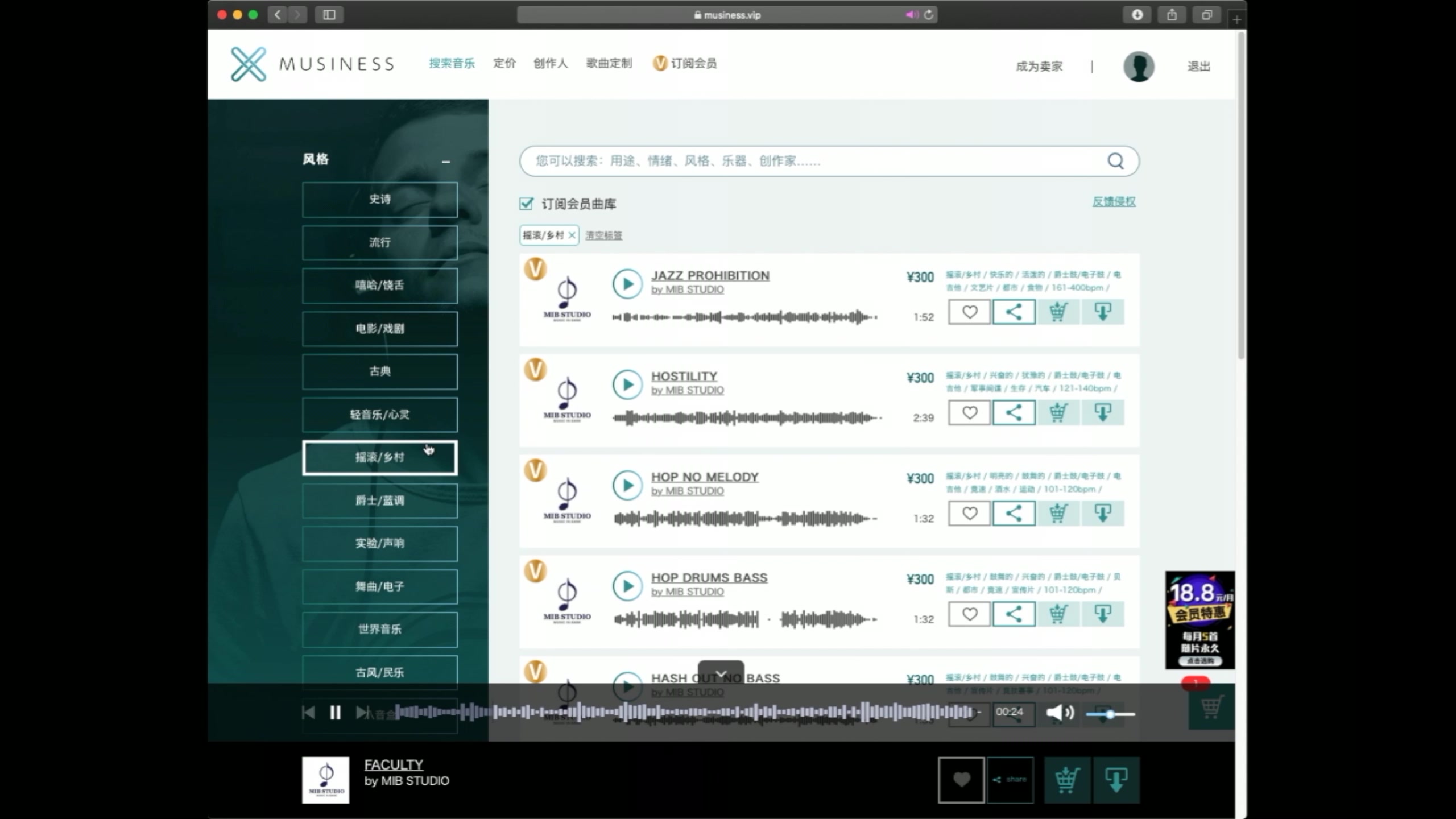Download the HOSTILITY track
This screenshot has width=1456, height=819.
pos(1102,412)
